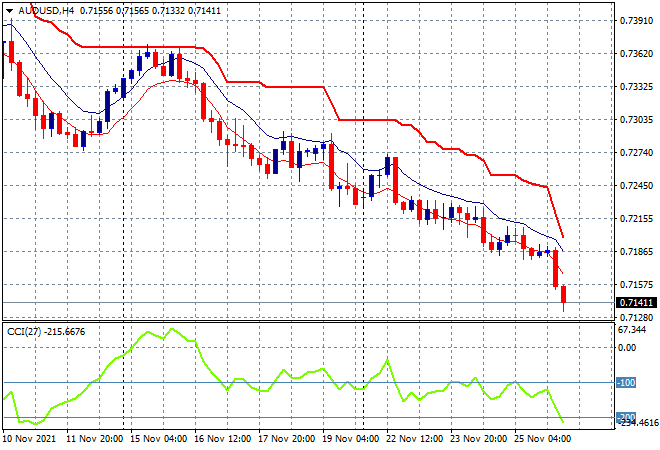Select the 16 Nov 12:00 time label
Viewport: 660px width, 450px height.
223,439
